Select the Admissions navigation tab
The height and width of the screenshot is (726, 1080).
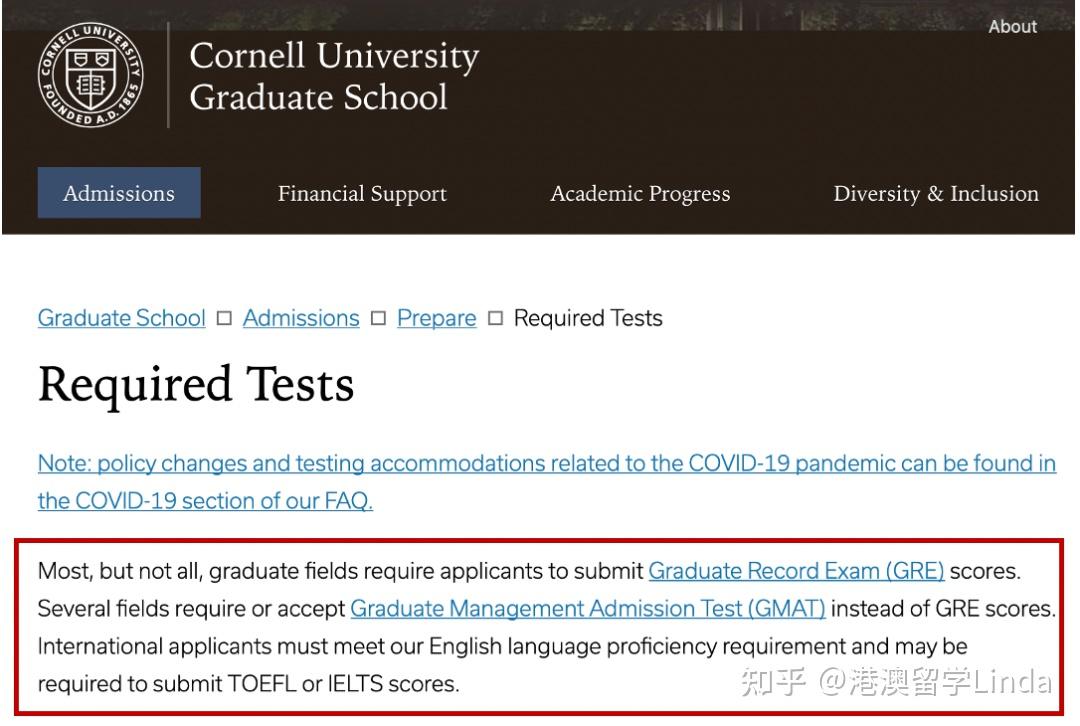click(119, 193)
